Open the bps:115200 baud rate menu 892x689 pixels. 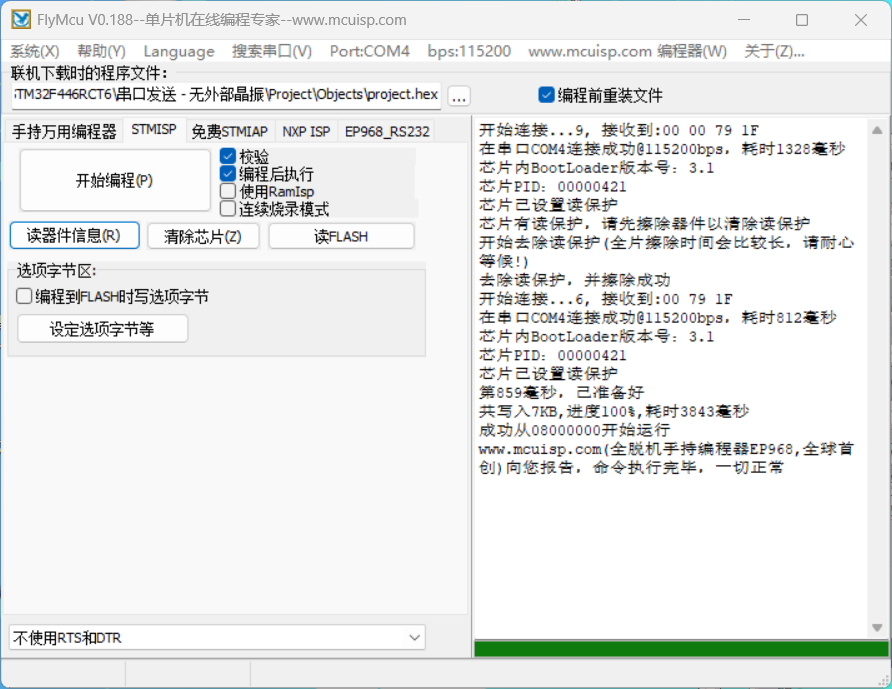[469, 51]
